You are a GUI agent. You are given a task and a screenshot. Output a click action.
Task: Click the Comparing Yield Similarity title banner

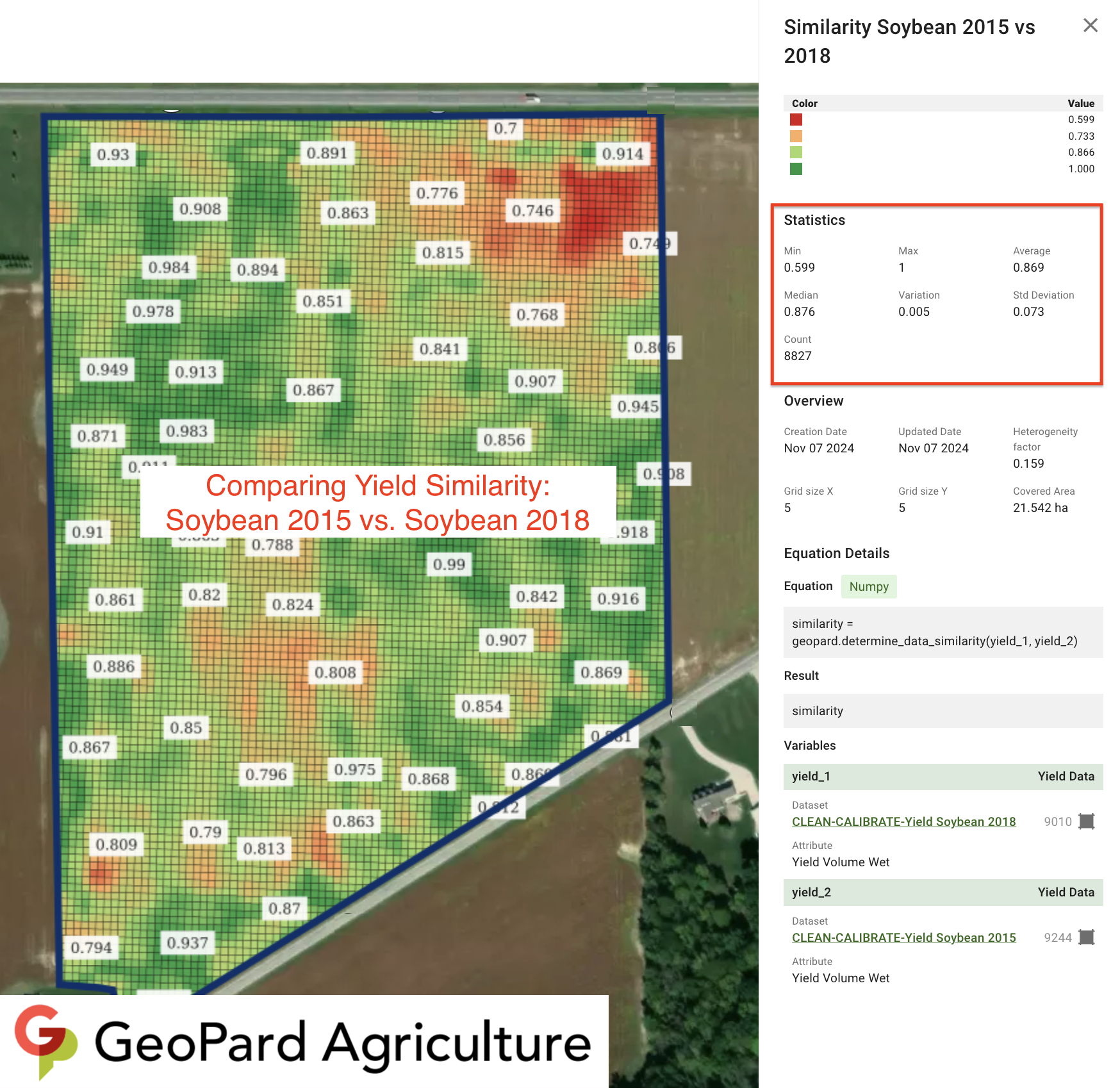coord(377,502)
